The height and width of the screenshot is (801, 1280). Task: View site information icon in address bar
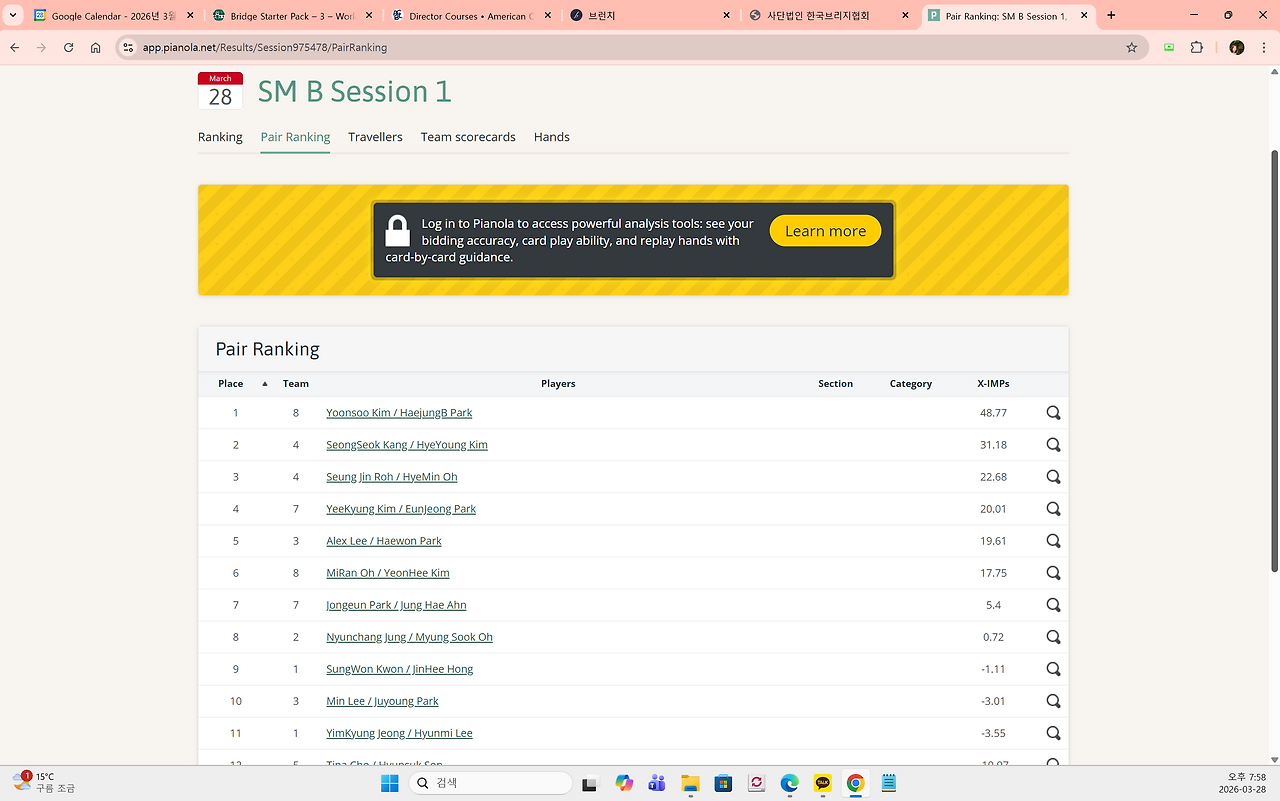(128, 47)
